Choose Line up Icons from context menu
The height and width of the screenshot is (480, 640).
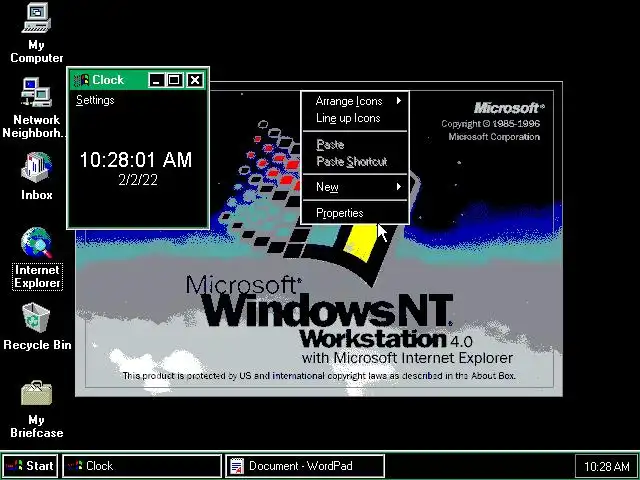(x=355, y=118)
